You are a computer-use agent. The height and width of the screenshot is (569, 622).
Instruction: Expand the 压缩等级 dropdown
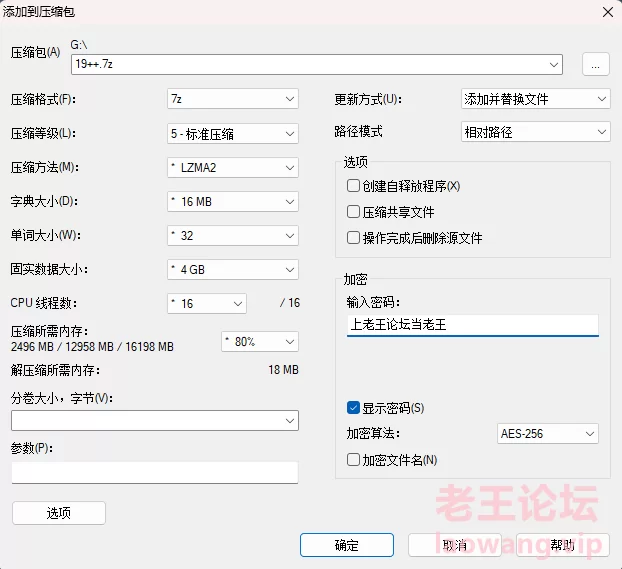(x=233, y=134)
